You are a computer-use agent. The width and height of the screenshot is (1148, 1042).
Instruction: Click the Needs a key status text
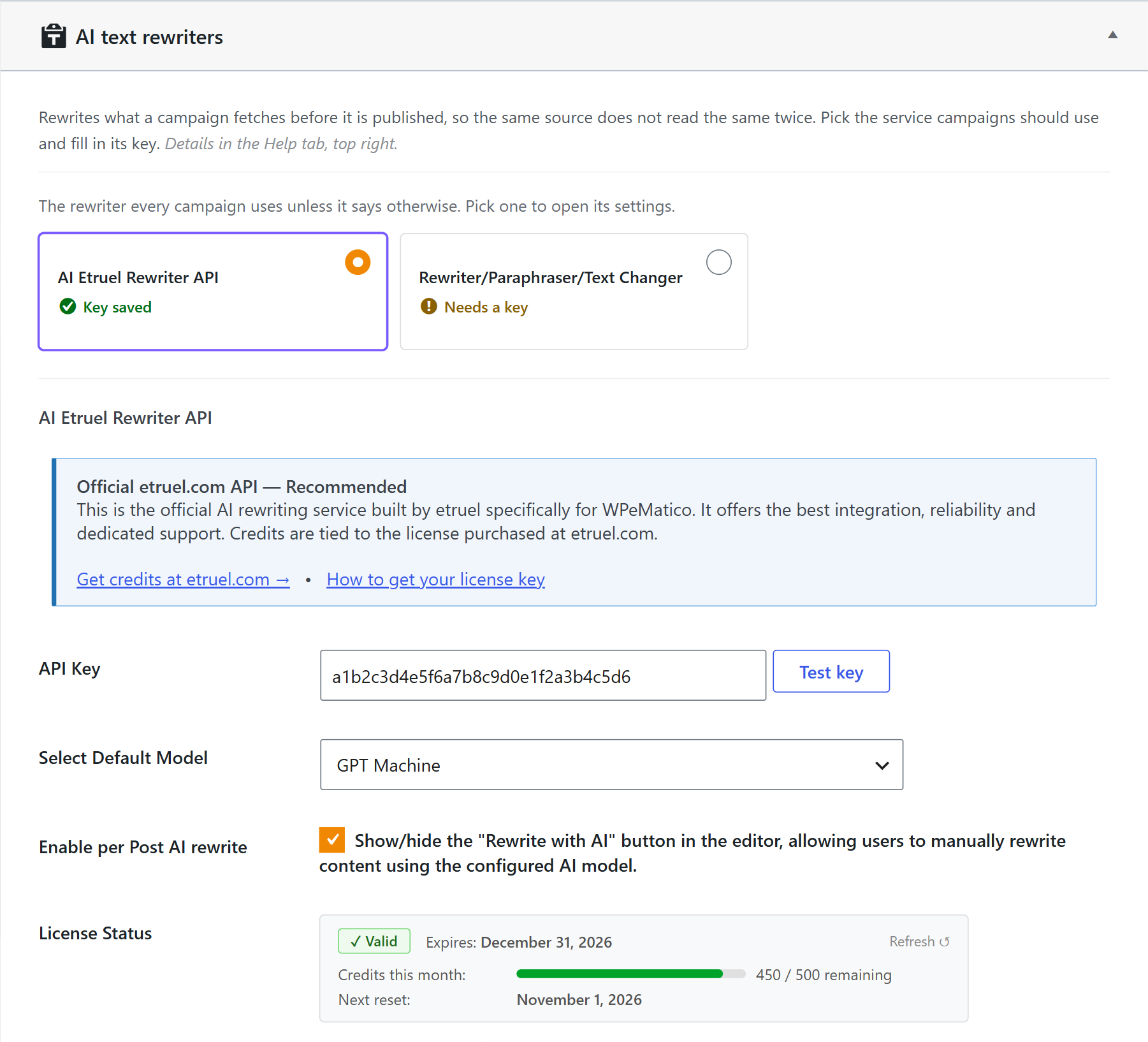click(486, 307)
